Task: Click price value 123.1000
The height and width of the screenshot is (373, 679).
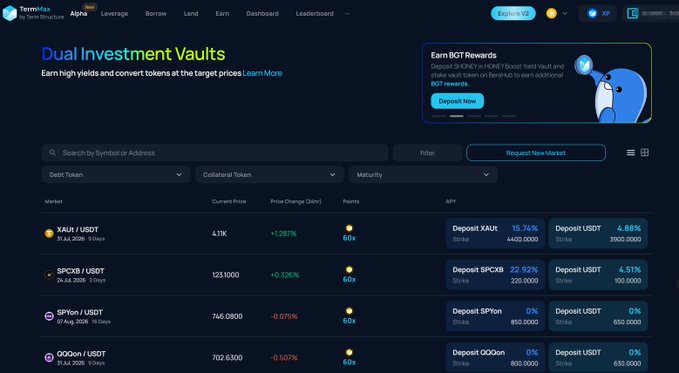Action: point(226,275)
